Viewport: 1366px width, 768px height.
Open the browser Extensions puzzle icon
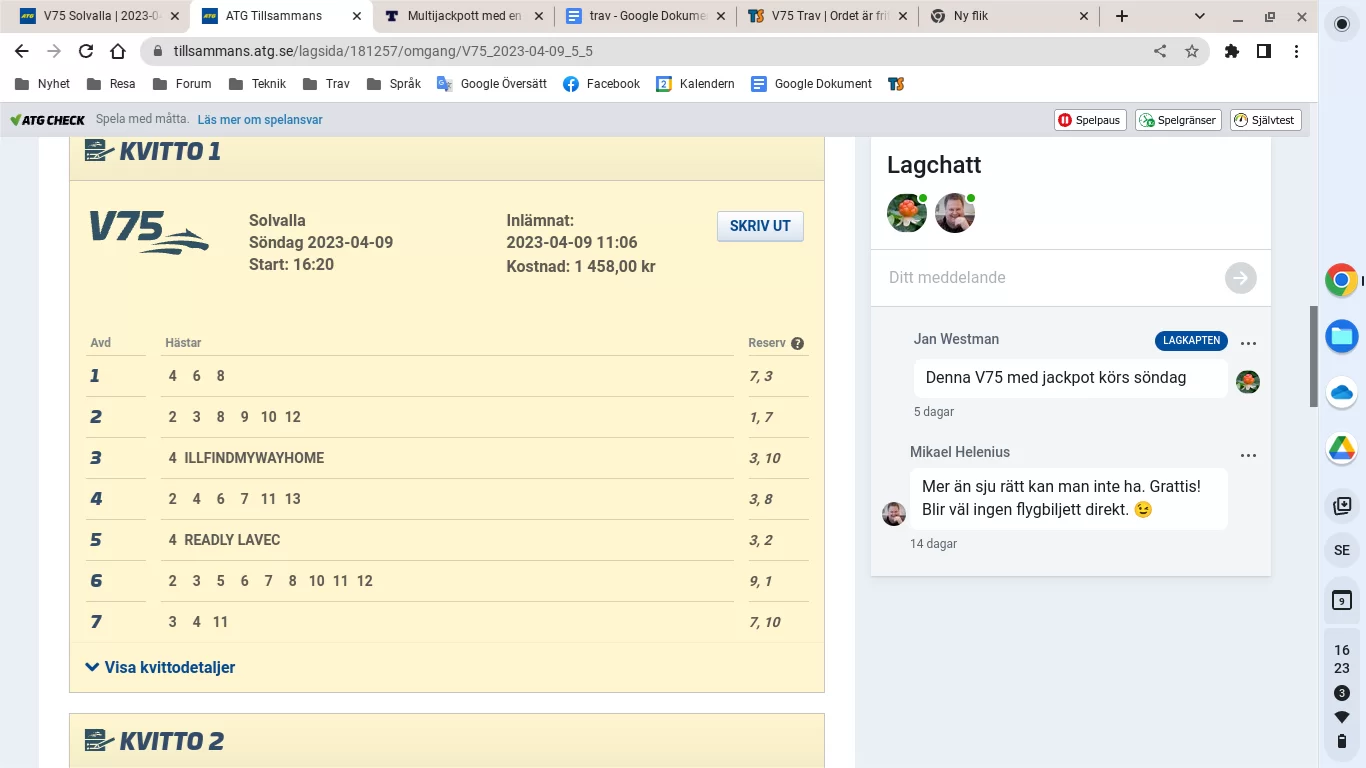tap(1232, 50)
